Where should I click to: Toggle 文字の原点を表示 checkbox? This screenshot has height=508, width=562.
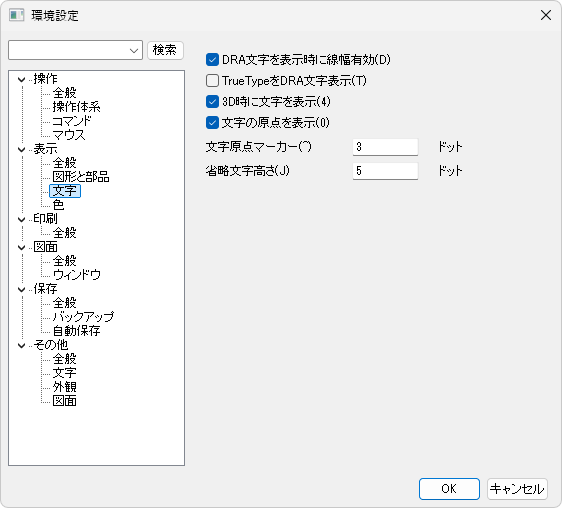coord(212,123)
